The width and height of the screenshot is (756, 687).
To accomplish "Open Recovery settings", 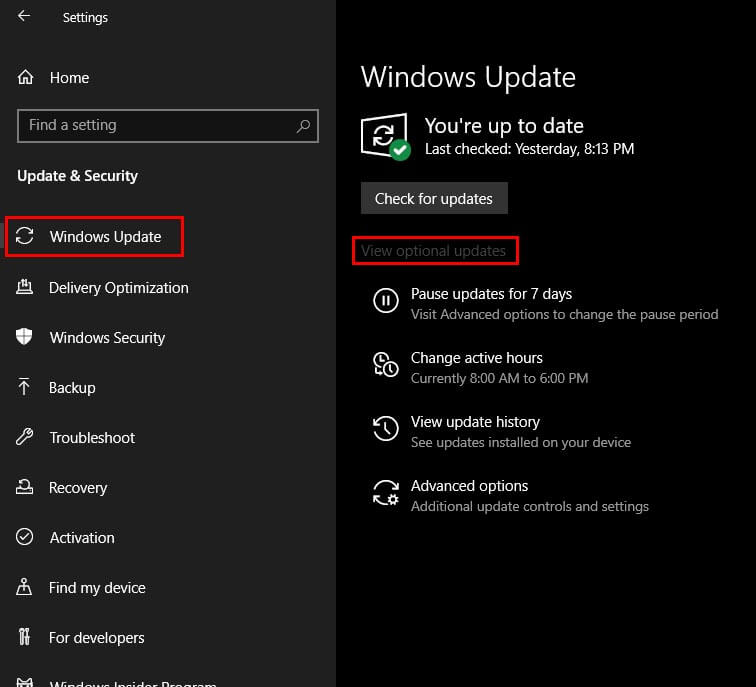I will tap(78, 488).
